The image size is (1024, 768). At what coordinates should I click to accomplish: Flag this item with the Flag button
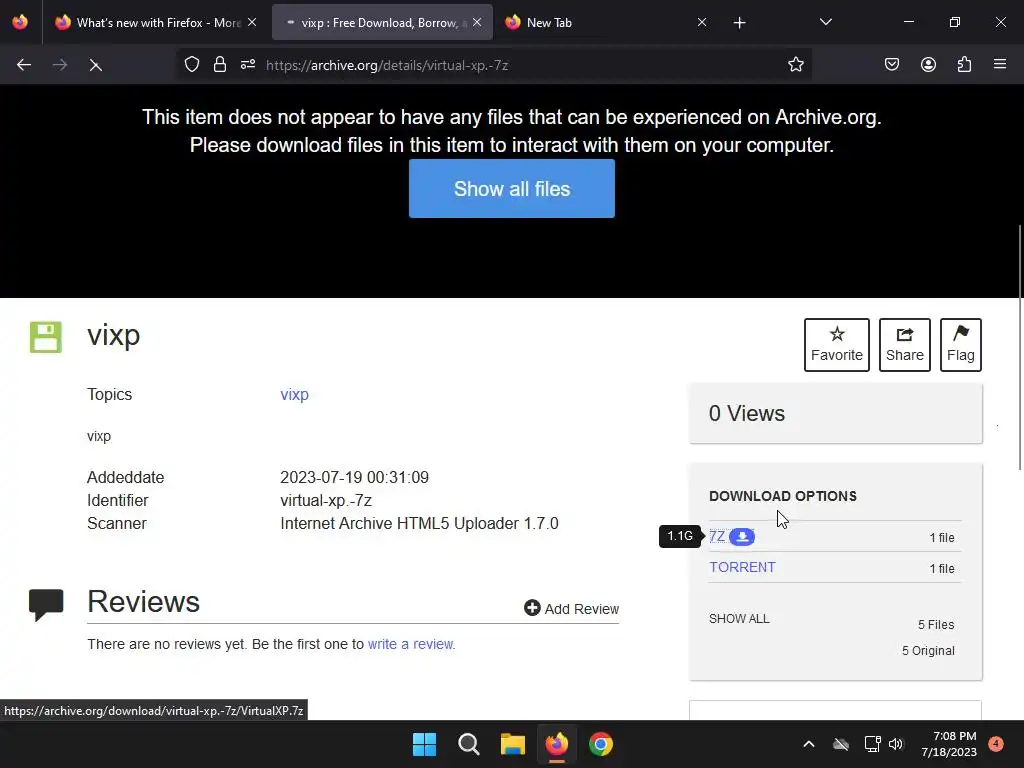[x=961, y=345]
